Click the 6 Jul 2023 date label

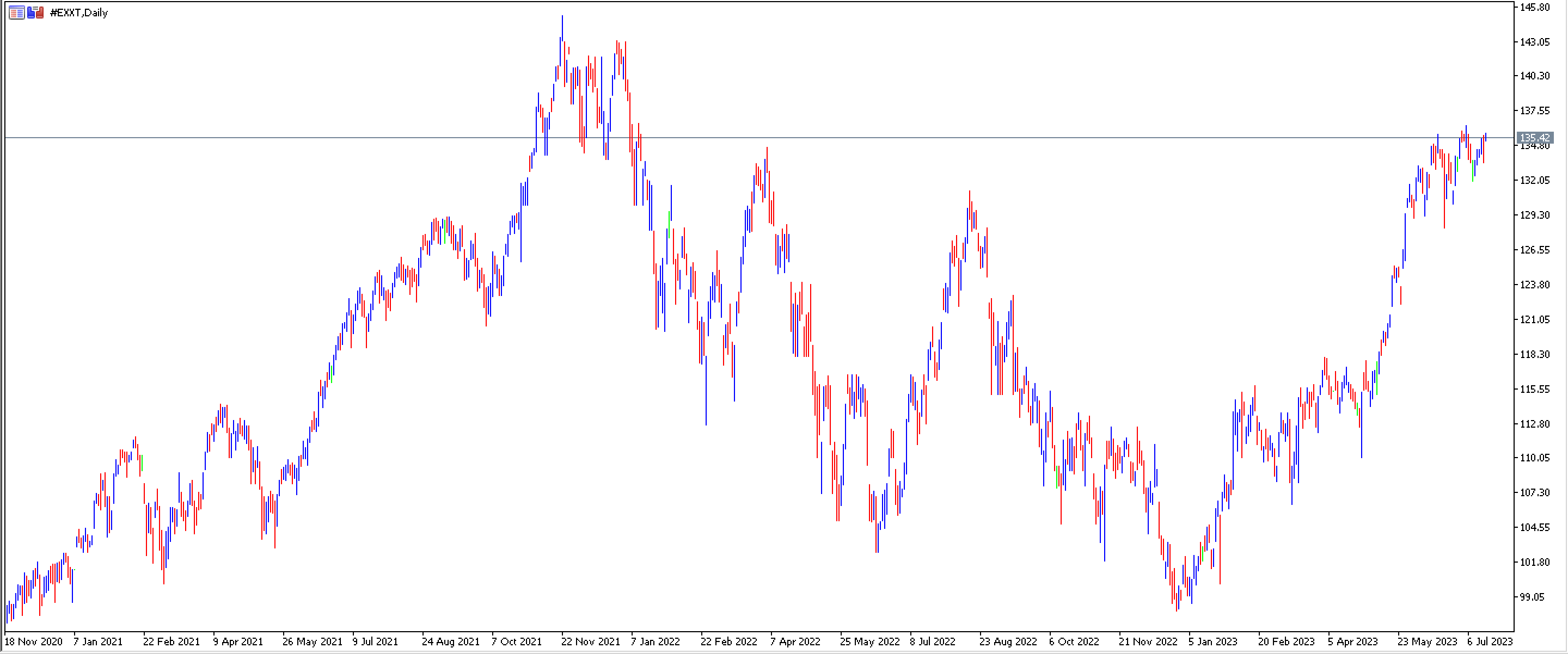tap(1490, 642)
